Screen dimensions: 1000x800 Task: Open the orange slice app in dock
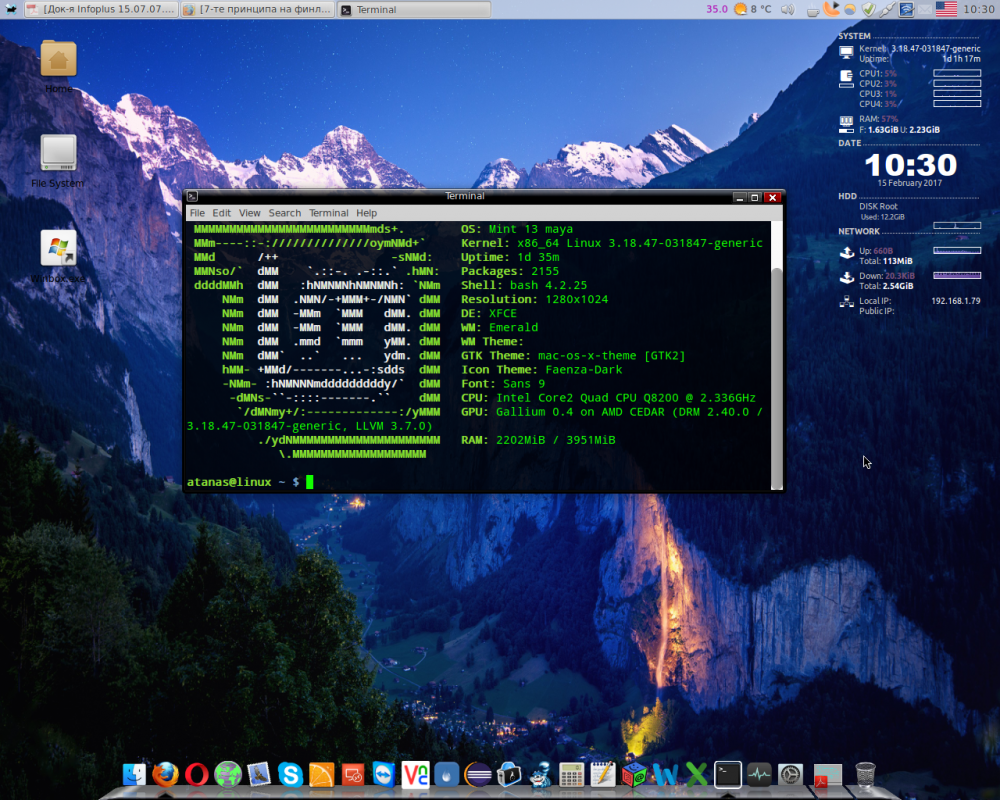[321, 774]
